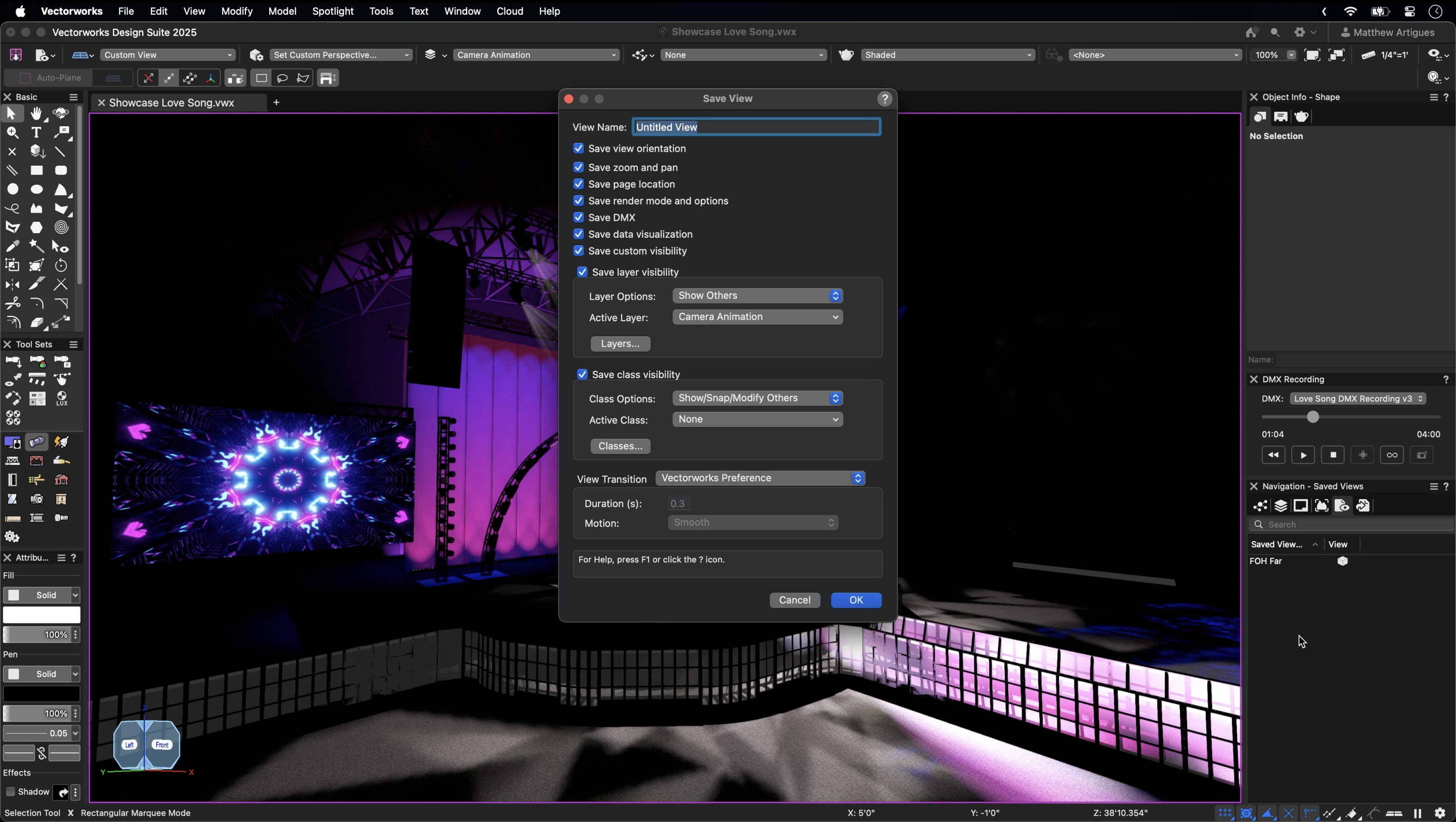Change the Motion dropdown from Smooth

tap(753, 523)
